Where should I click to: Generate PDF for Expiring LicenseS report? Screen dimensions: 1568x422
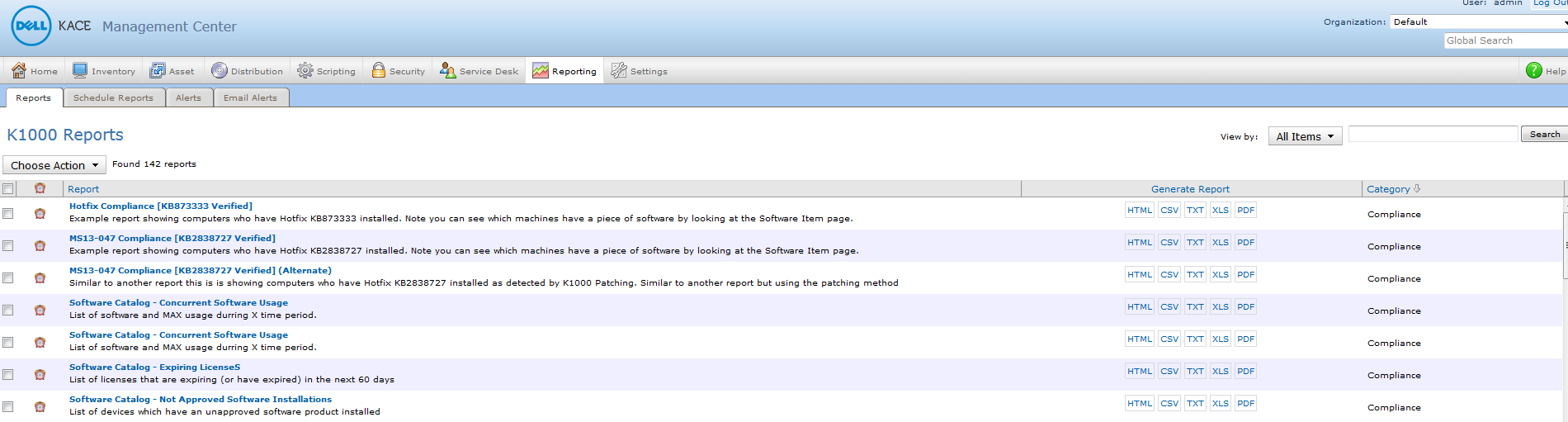[x=1246, y=371]
